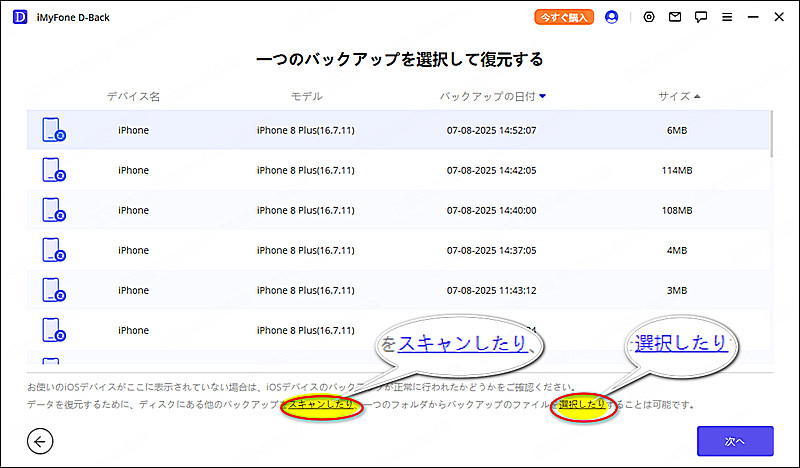Select backup dated 07-08-2025 14:42:05
Viewport: 800px width, 468px height.
coord(491,170)
